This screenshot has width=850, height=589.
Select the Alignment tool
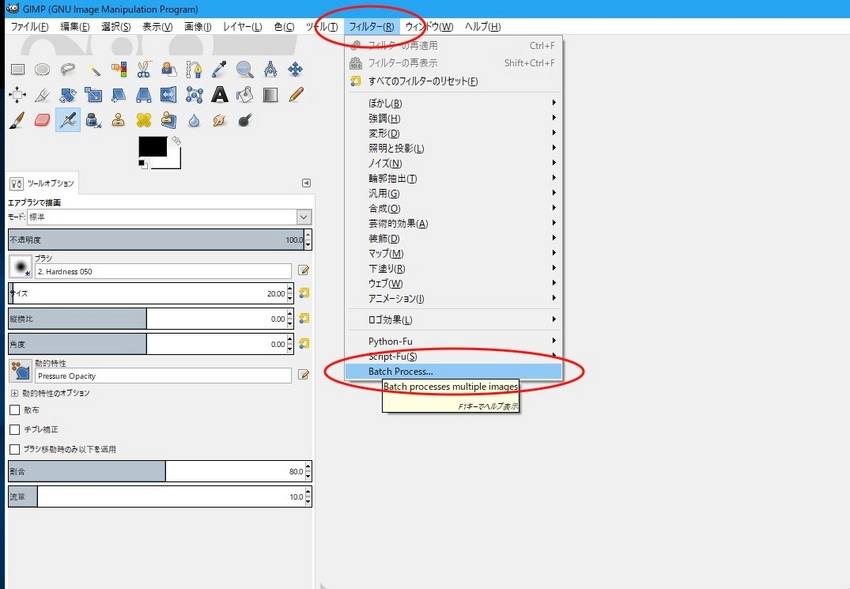tap(18, 95)
